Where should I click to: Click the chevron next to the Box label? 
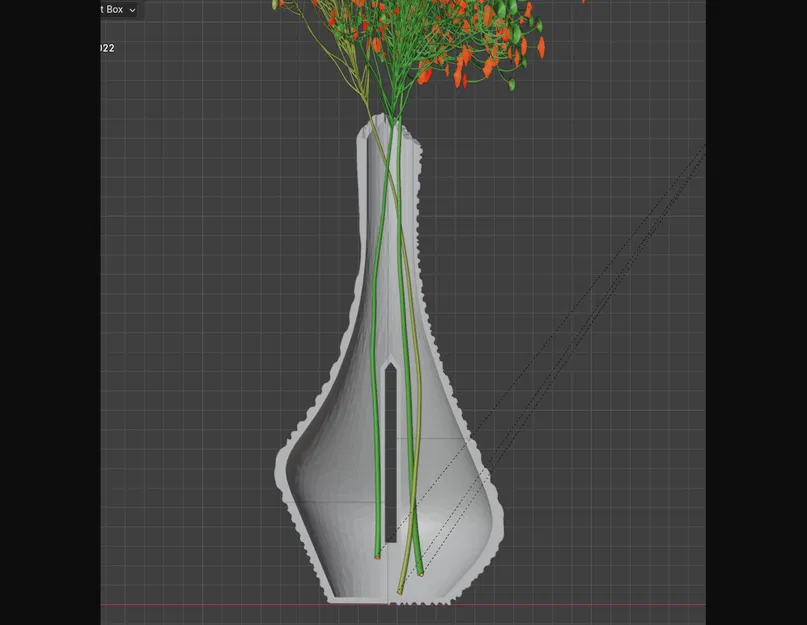(131, 9)
